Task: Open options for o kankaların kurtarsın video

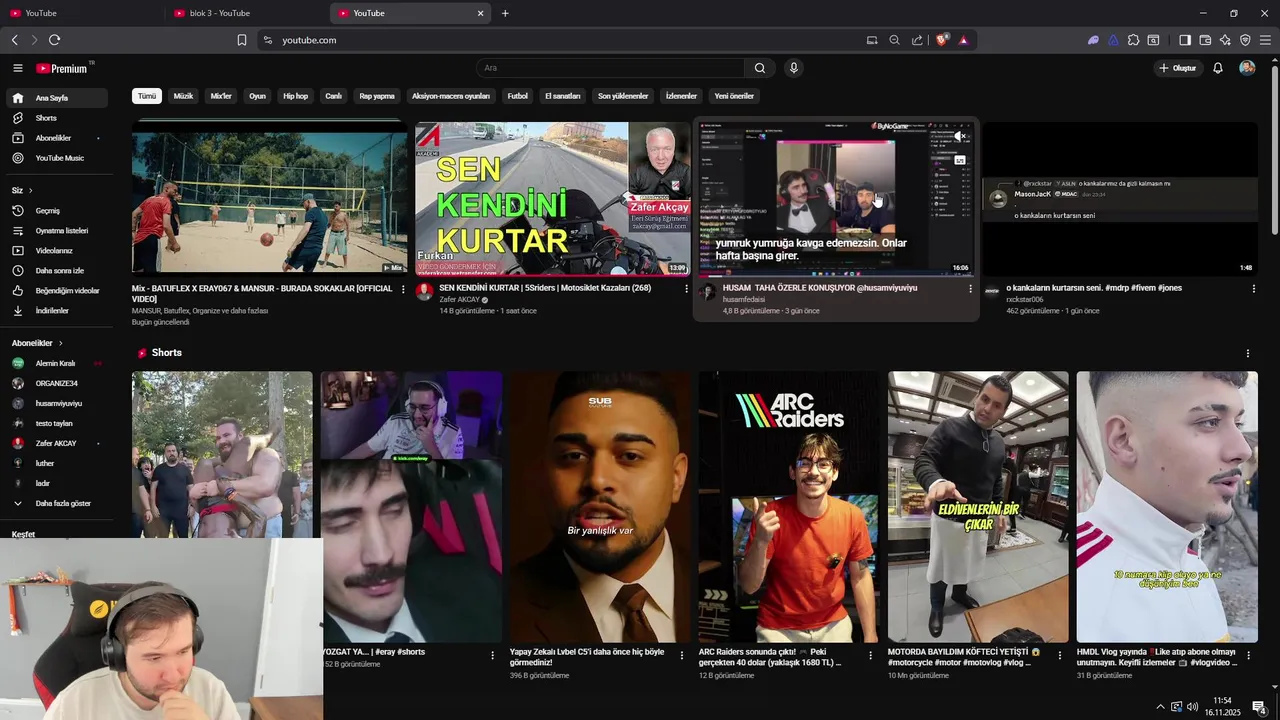Action: pyautogui.click(x=1253, y=288)
